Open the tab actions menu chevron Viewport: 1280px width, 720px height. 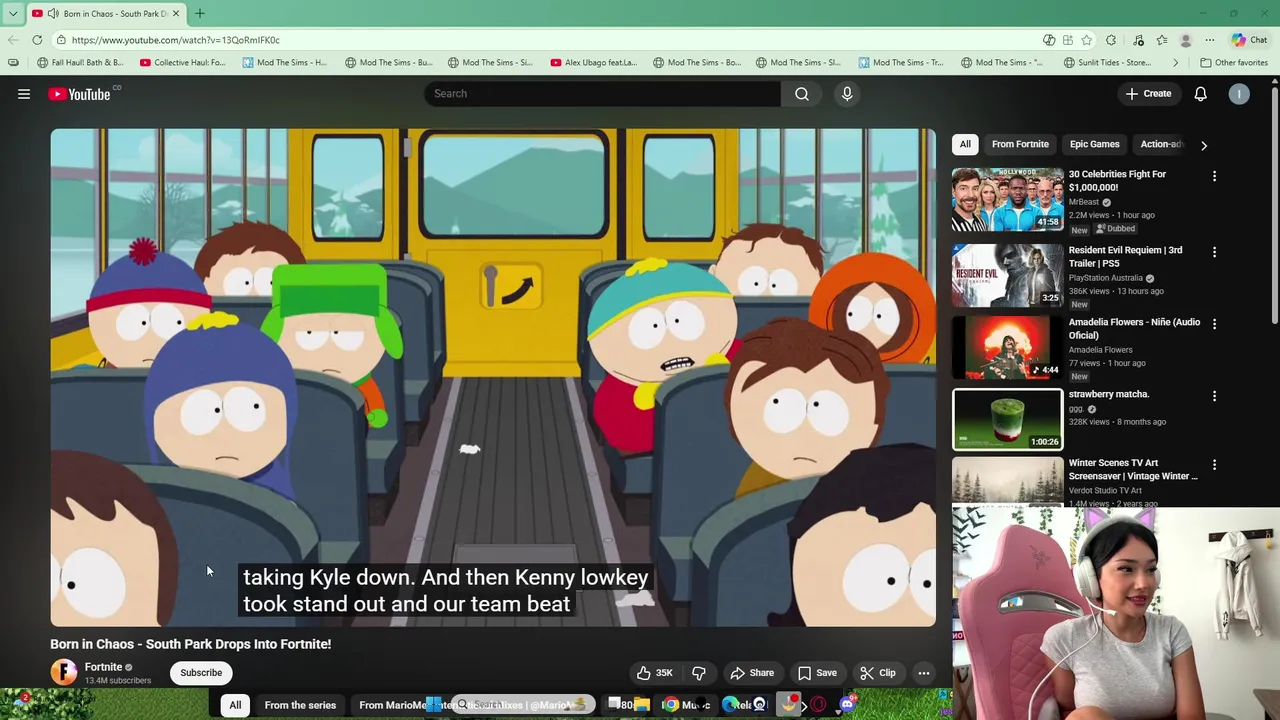[x=13, y=13]
